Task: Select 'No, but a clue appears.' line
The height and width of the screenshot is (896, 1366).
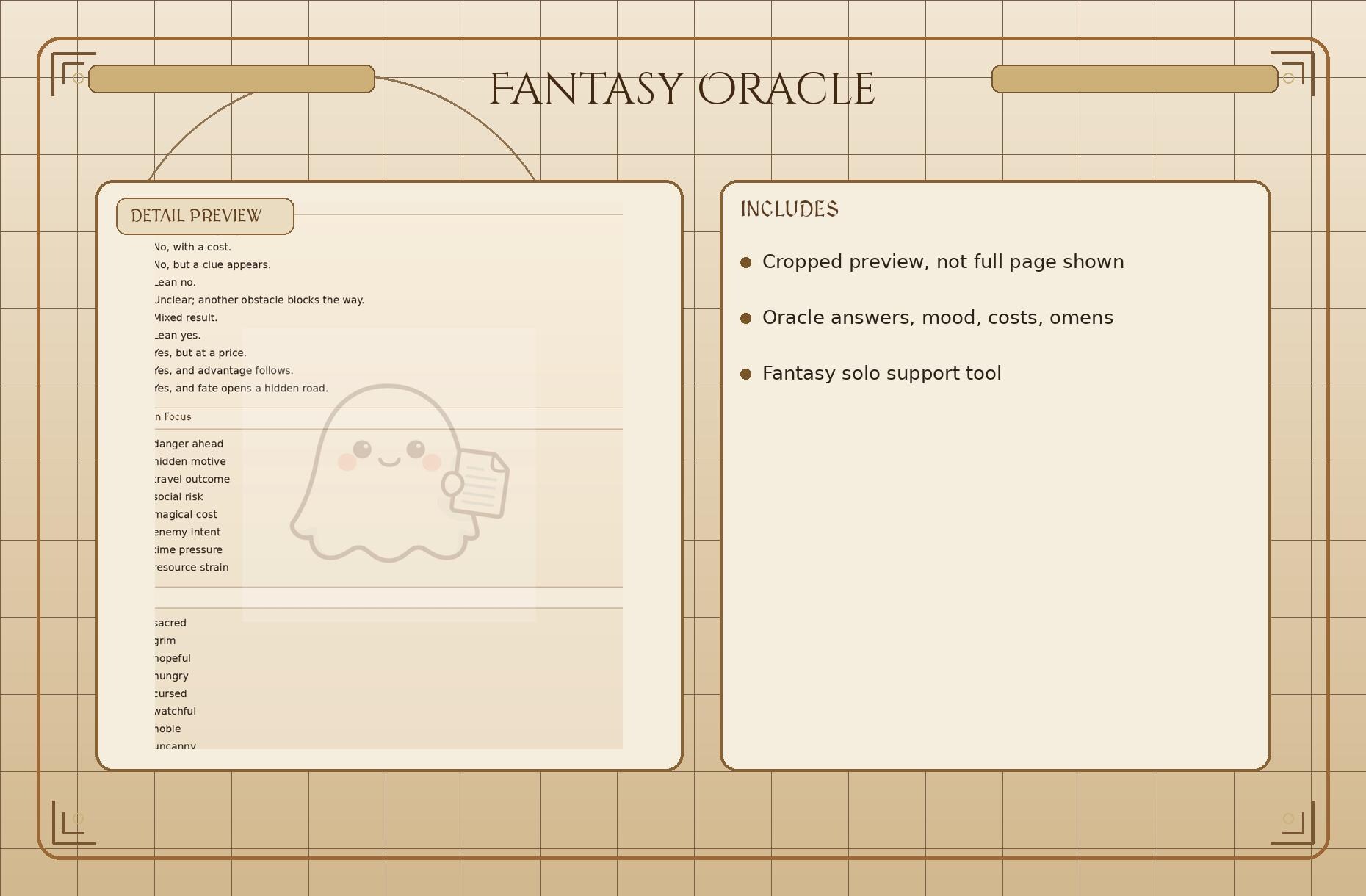Action: 213,264
